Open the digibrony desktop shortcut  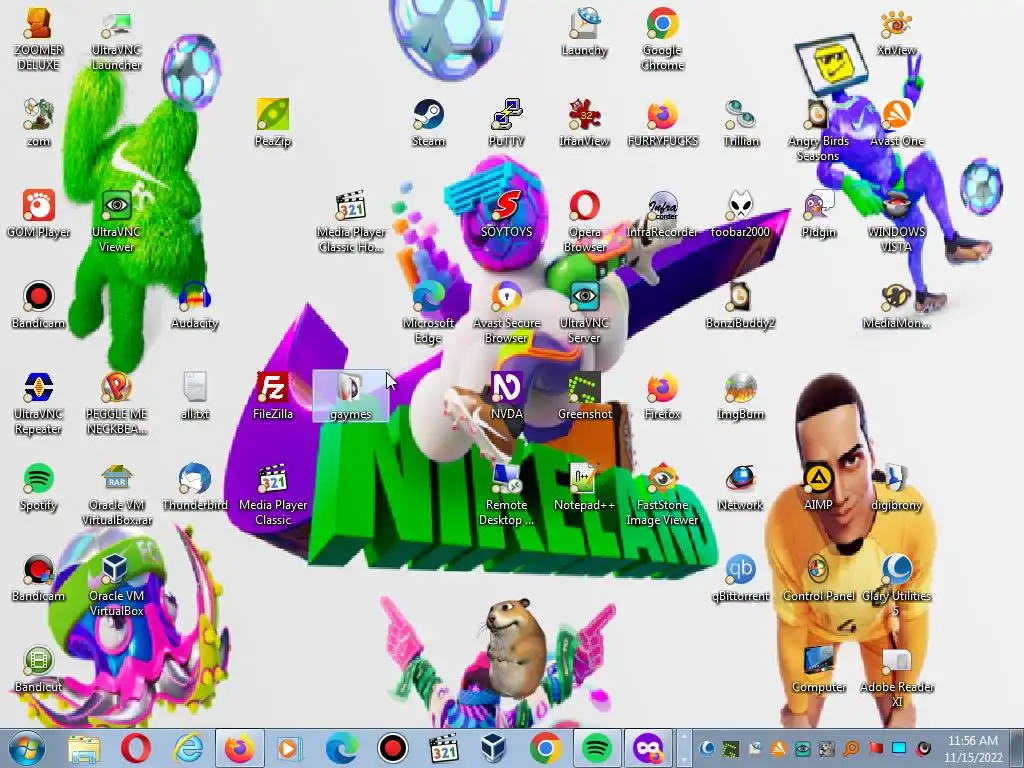[x=896, y=487]
